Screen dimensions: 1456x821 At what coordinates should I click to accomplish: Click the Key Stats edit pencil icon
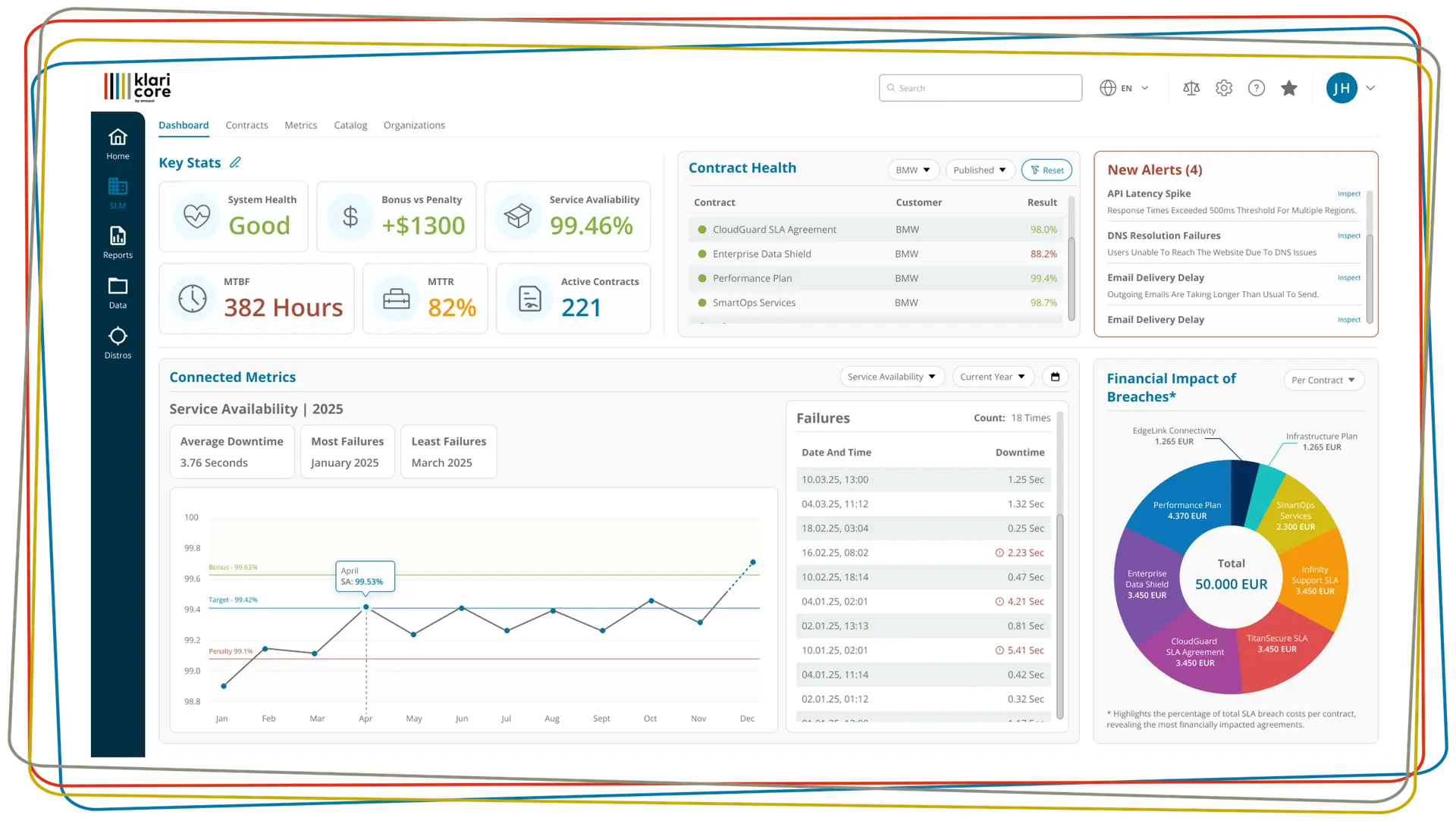pos(235,162)
